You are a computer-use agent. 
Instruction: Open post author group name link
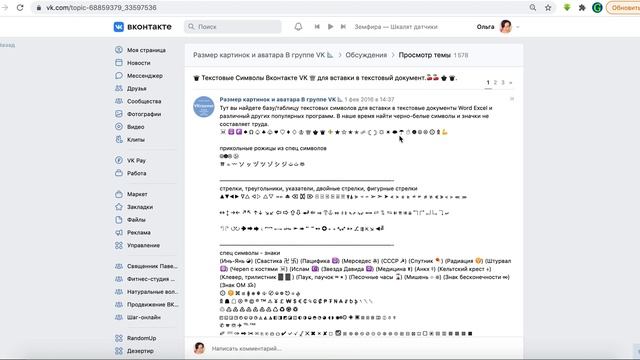pos(281,100)
